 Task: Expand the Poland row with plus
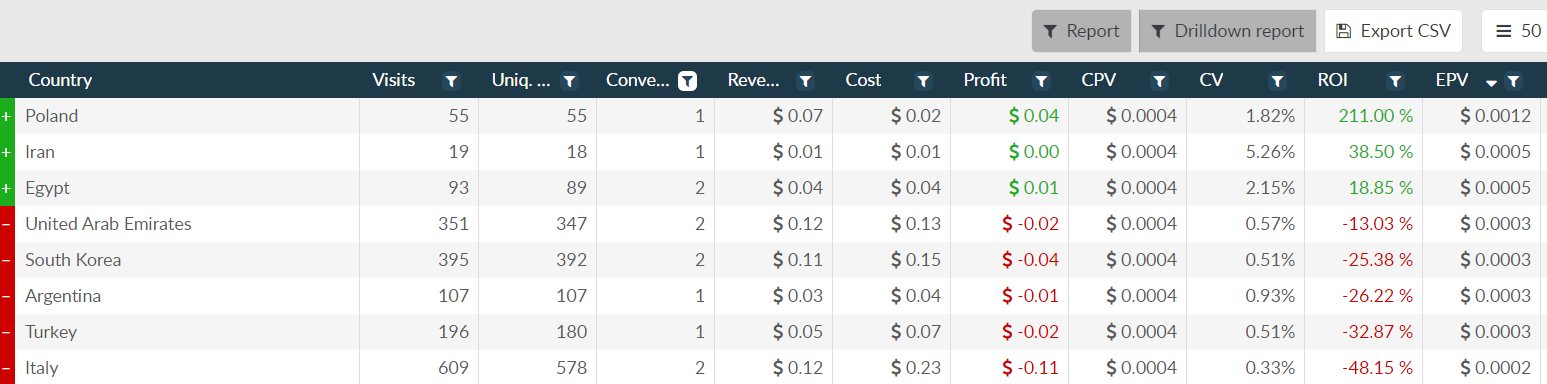coord(7,116)
